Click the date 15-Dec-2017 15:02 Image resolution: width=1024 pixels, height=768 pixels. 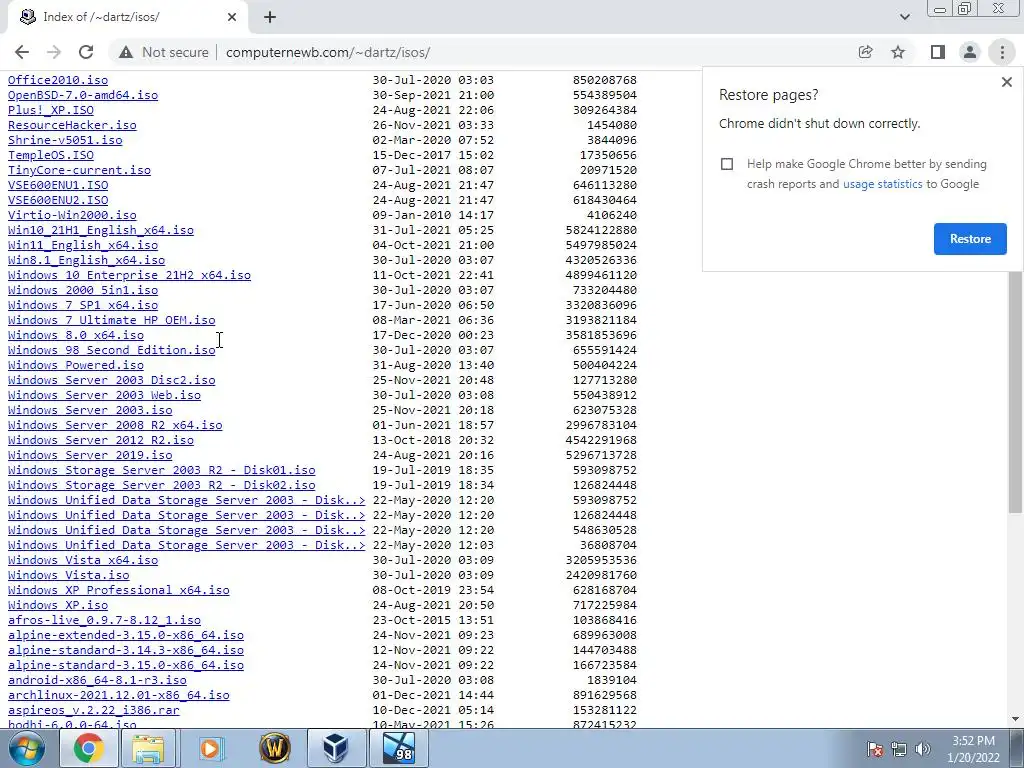coord(433,155)
